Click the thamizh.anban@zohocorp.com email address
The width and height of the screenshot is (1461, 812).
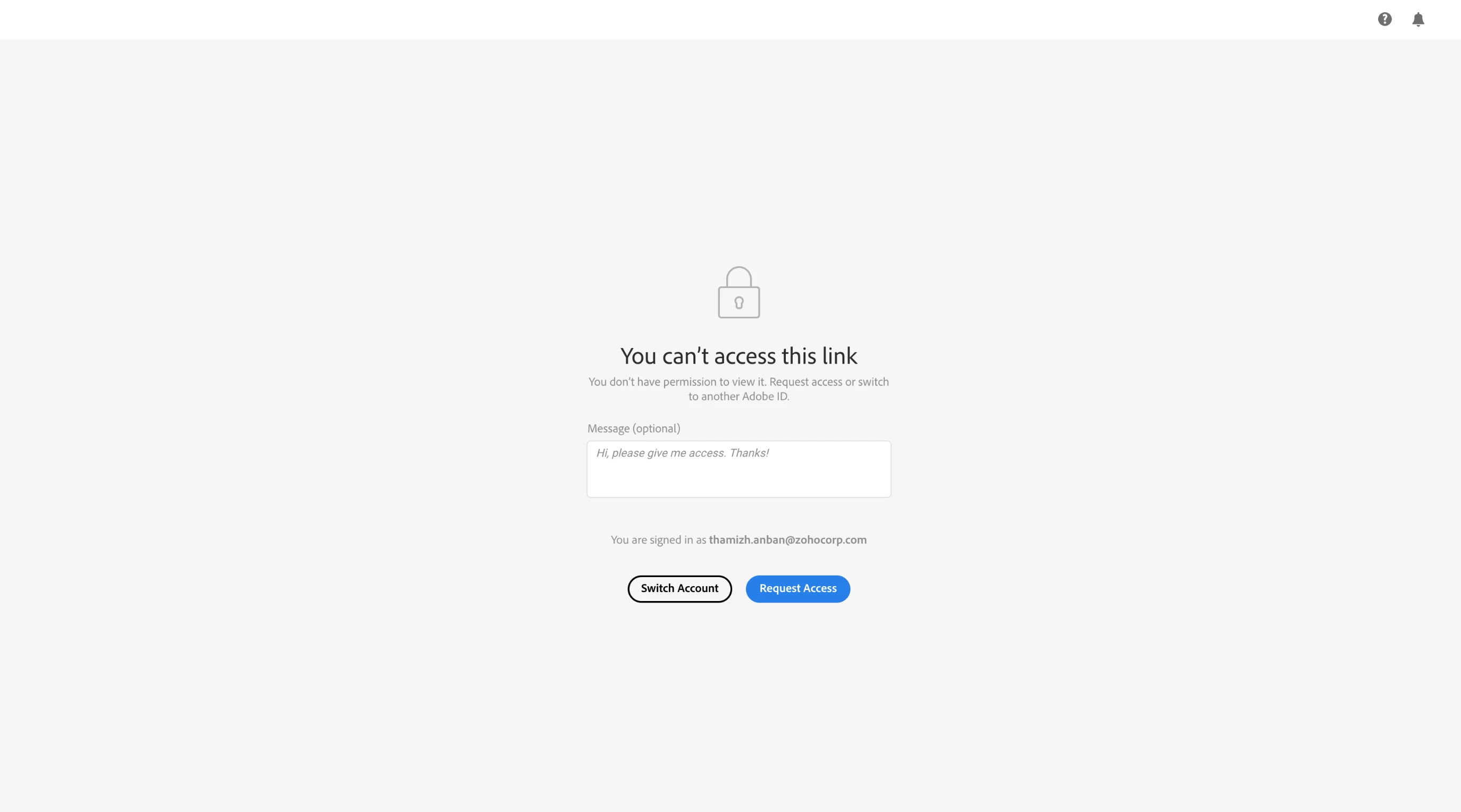tap(787, 540)
